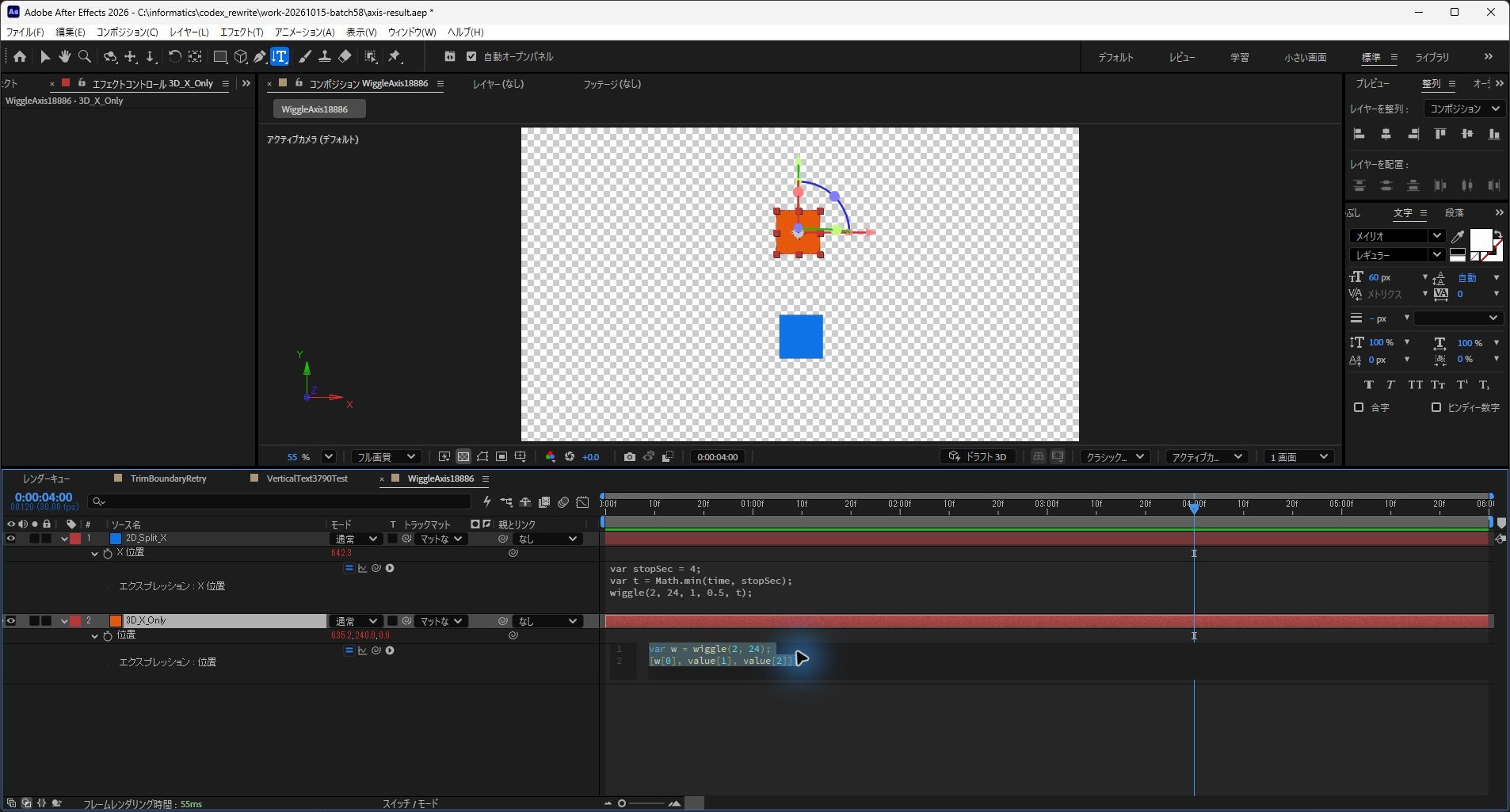Toggle the transparency grid button
Viewport: 1510px width, 812px height.
point(463,457)
